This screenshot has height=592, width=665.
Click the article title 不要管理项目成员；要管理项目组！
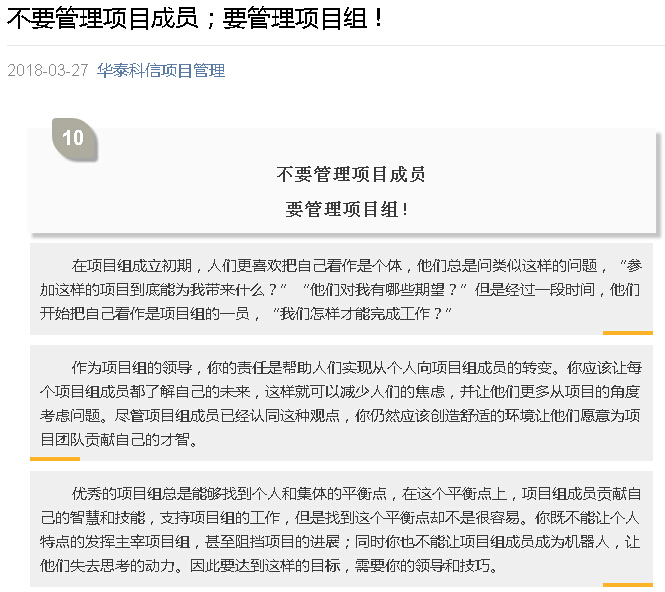[196, 19]
